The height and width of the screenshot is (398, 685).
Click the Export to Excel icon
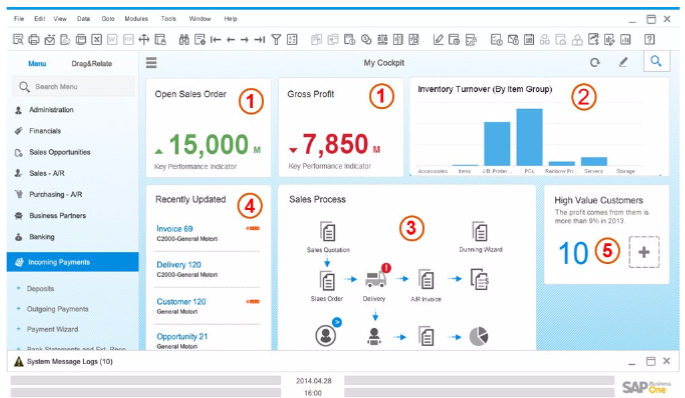pyautogui.click(x=97, y=40)
